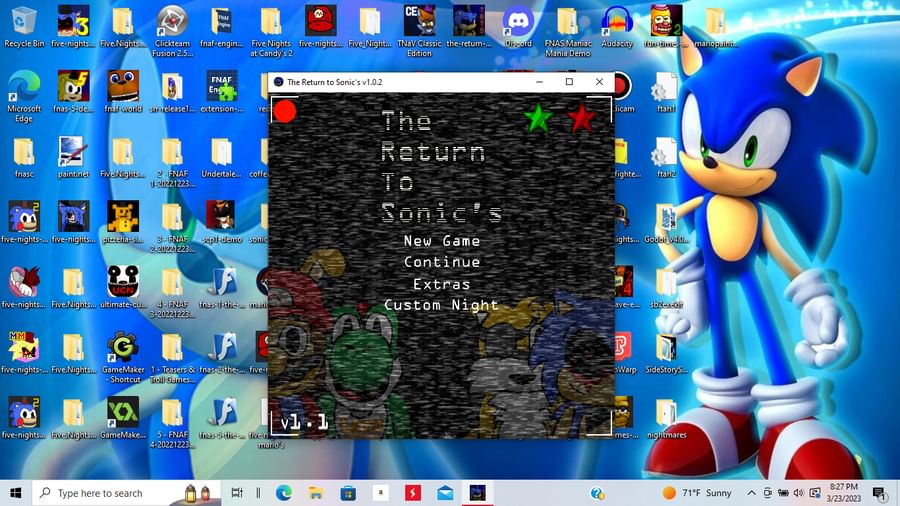Click the green star on title screen
The width and height of the screenshot is (900, 506).
538,118
